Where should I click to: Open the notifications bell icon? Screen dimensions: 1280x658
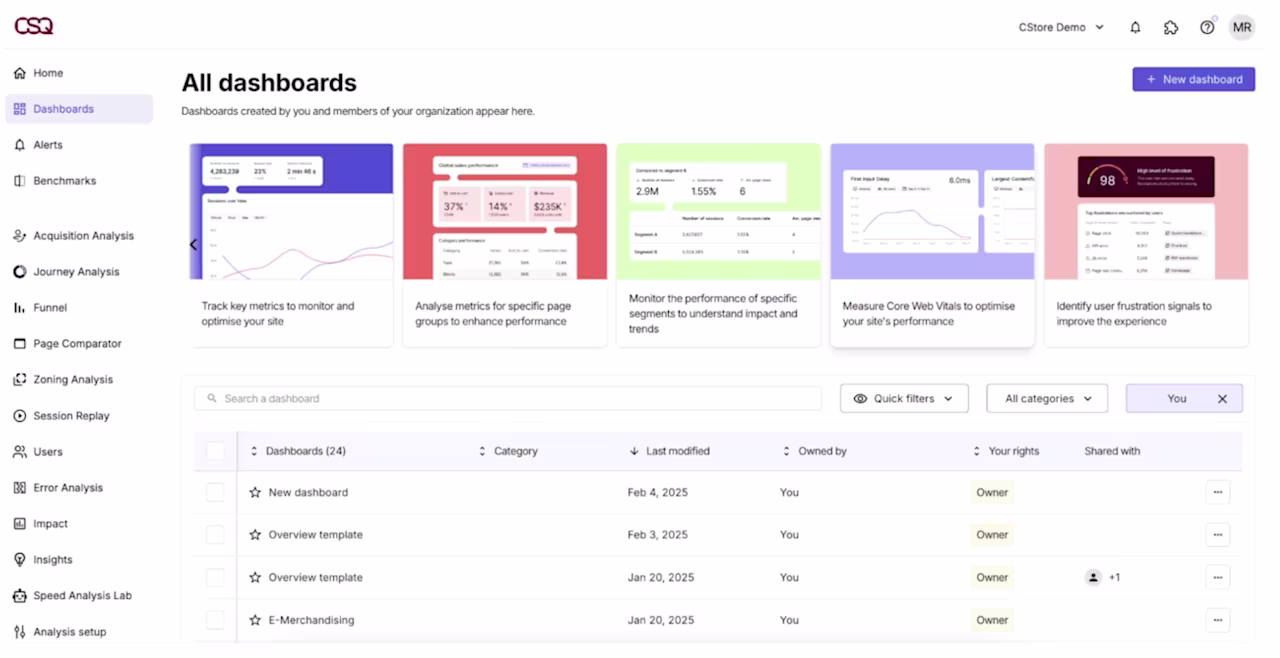pyautogui.click(x=1135, y=28)
